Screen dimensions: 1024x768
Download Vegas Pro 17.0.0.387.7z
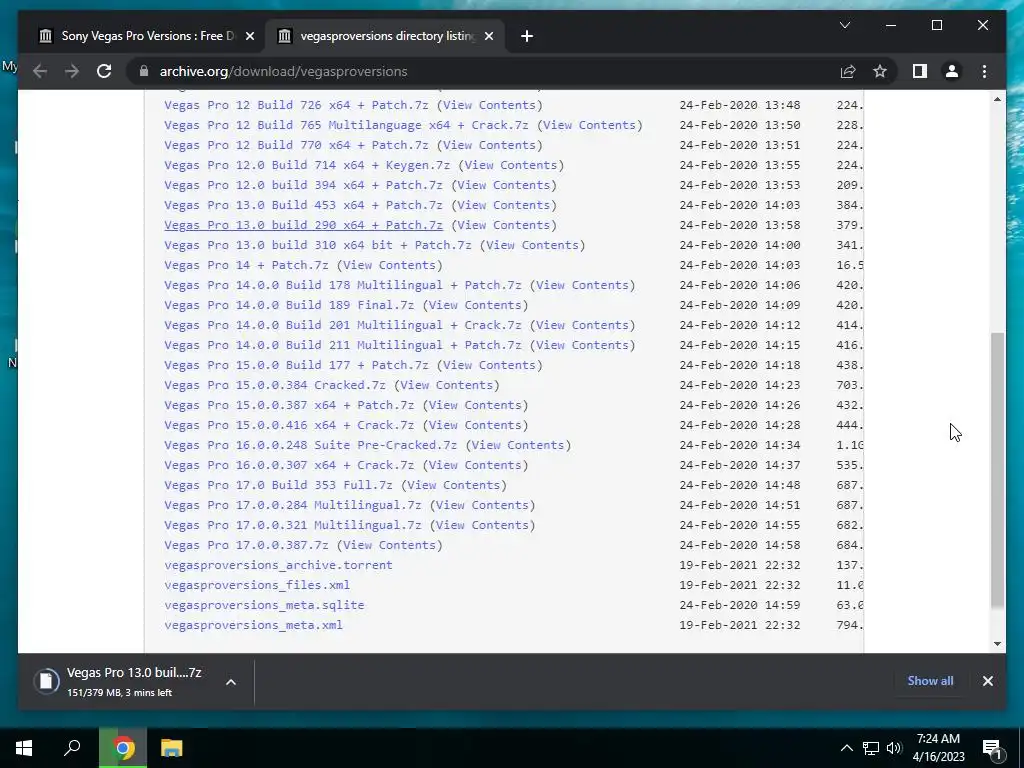click(x=246, y=545)
